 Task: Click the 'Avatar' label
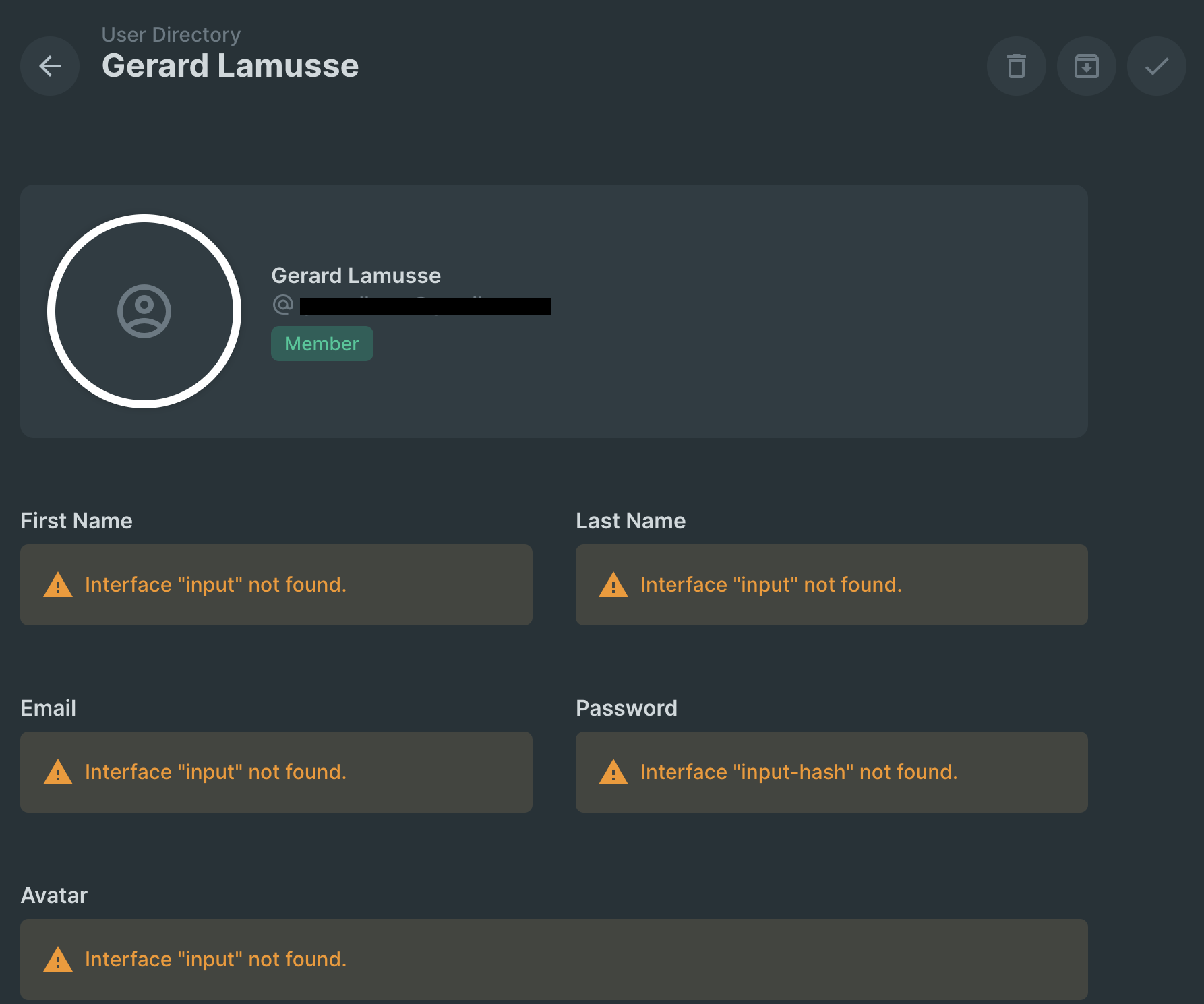coord(55,896)
